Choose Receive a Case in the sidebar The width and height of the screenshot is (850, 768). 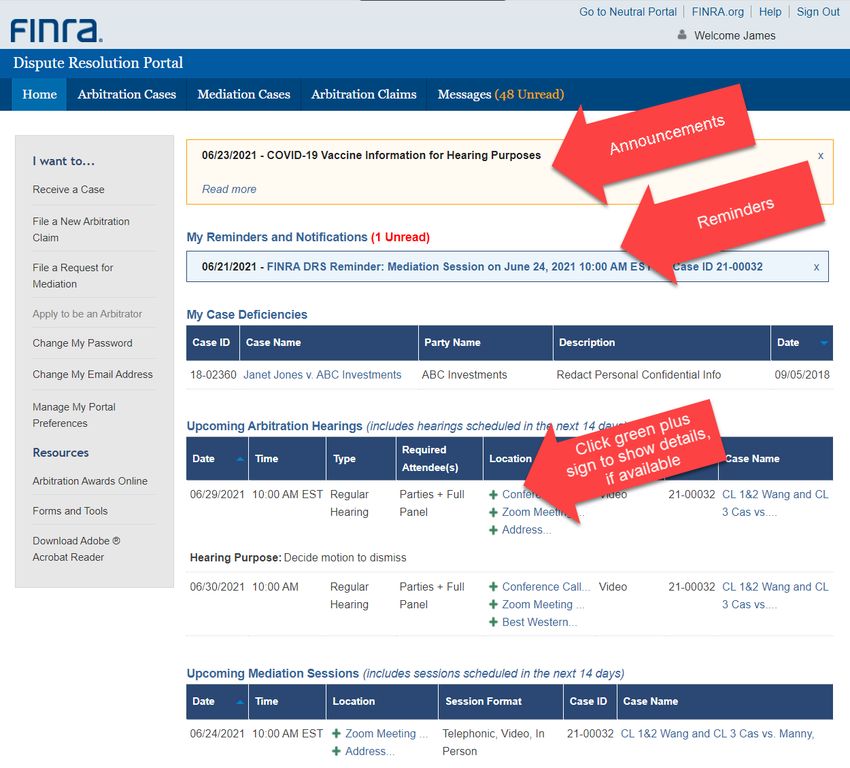(68, 190)
